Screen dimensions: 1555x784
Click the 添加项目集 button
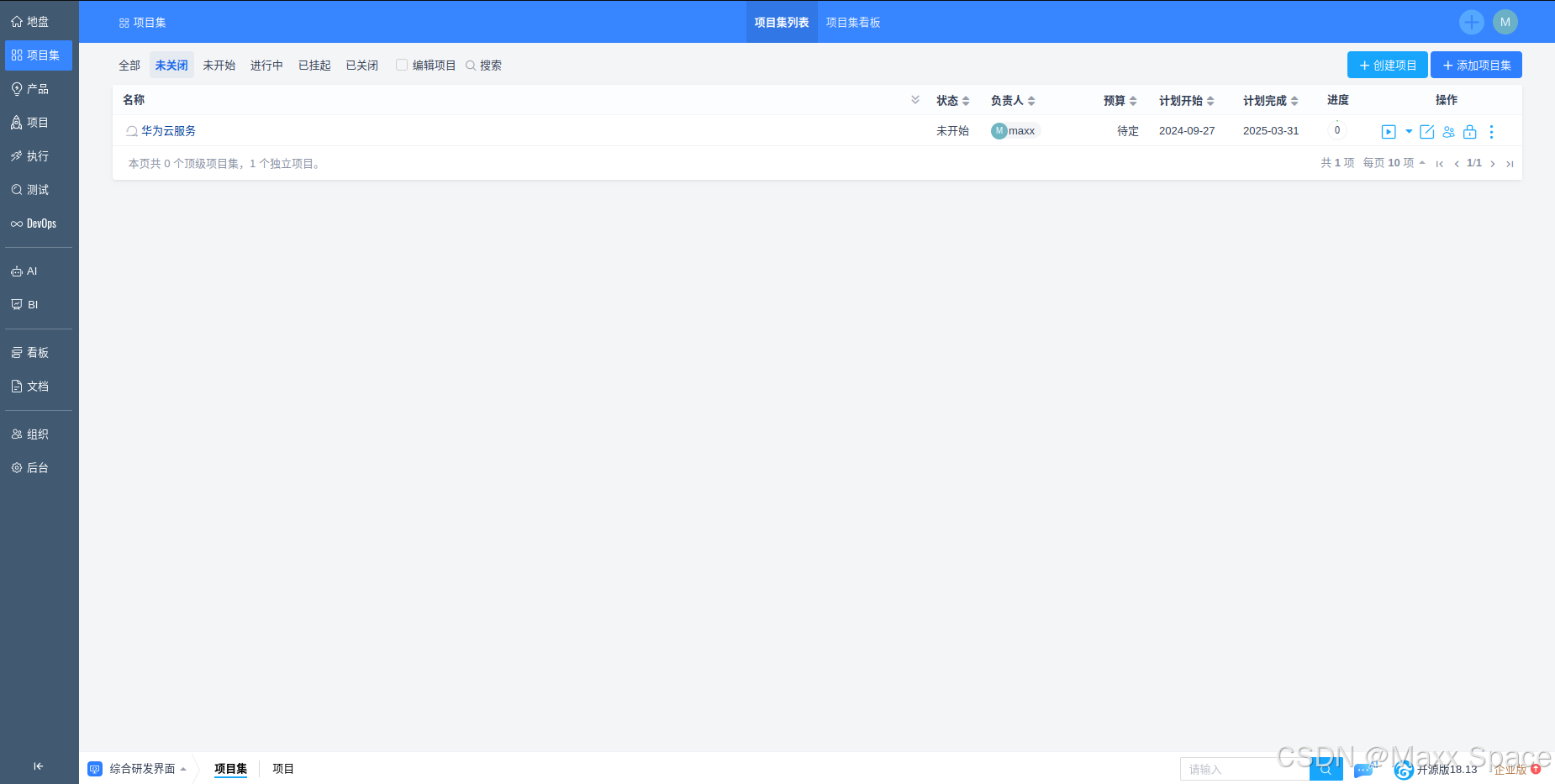(1477, 65)
